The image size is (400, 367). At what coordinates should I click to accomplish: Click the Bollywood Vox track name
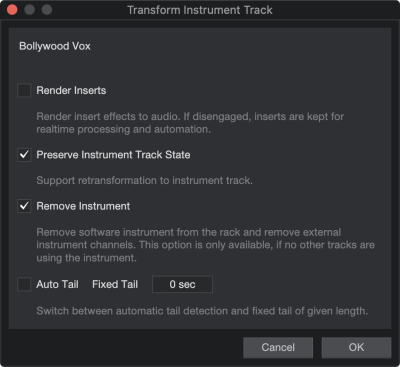55,46
